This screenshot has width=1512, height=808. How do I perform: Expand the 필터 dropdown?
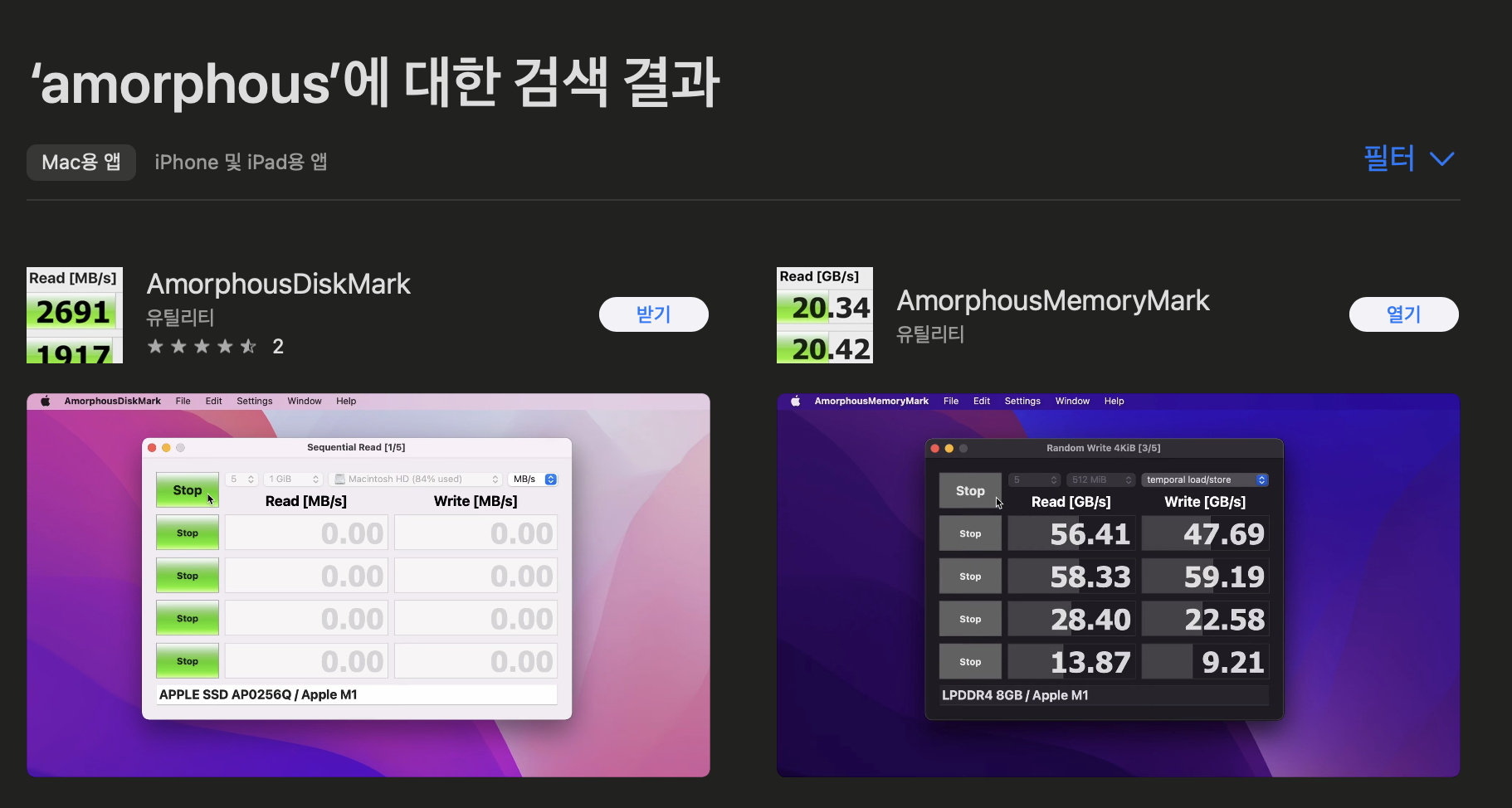point(1409,158)
